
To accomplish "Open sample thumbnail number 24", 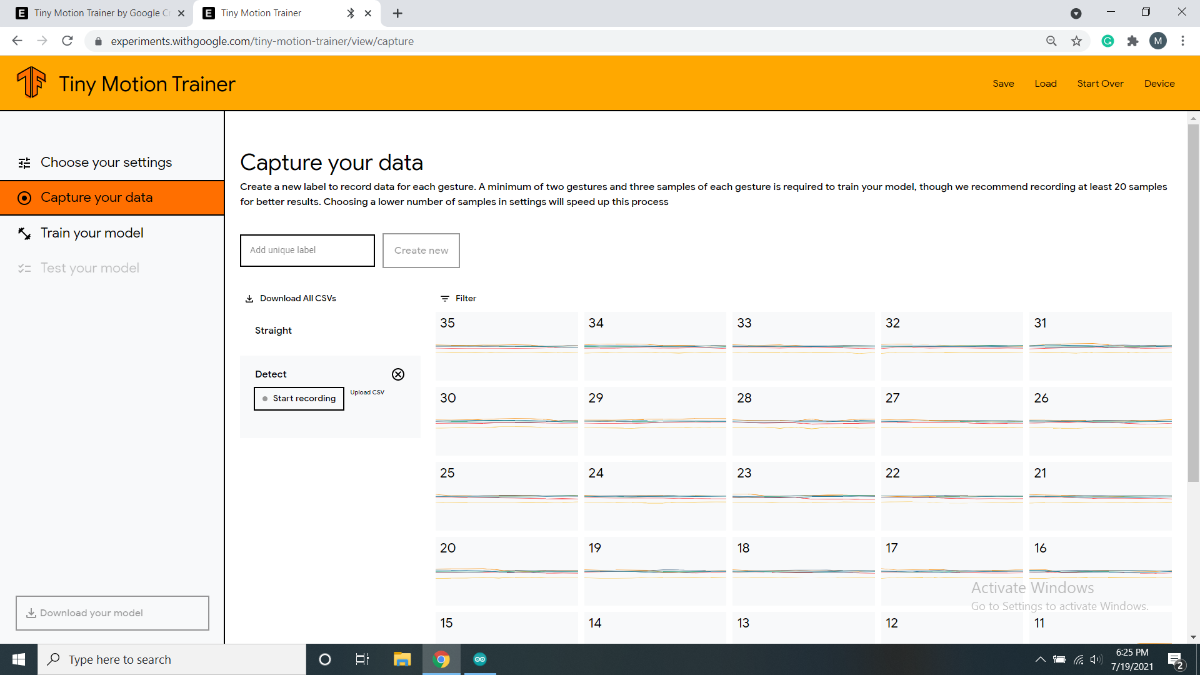I will click(x=655, y=496).
